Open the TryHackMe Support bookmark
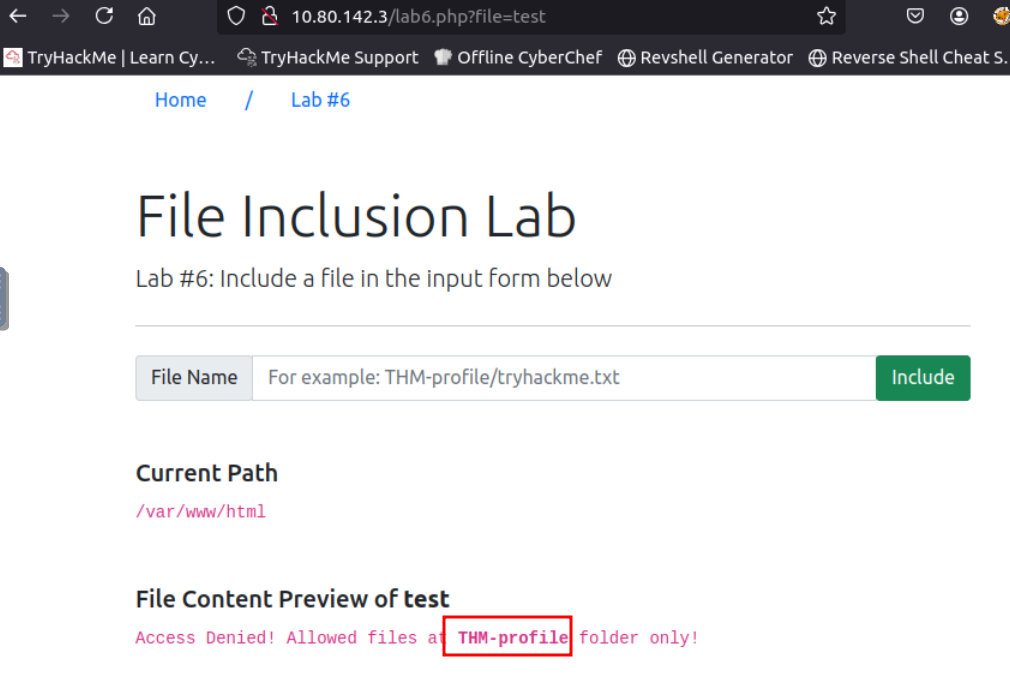The height and width of the screenshot is (682, 1010). click(x=328, y=57)
